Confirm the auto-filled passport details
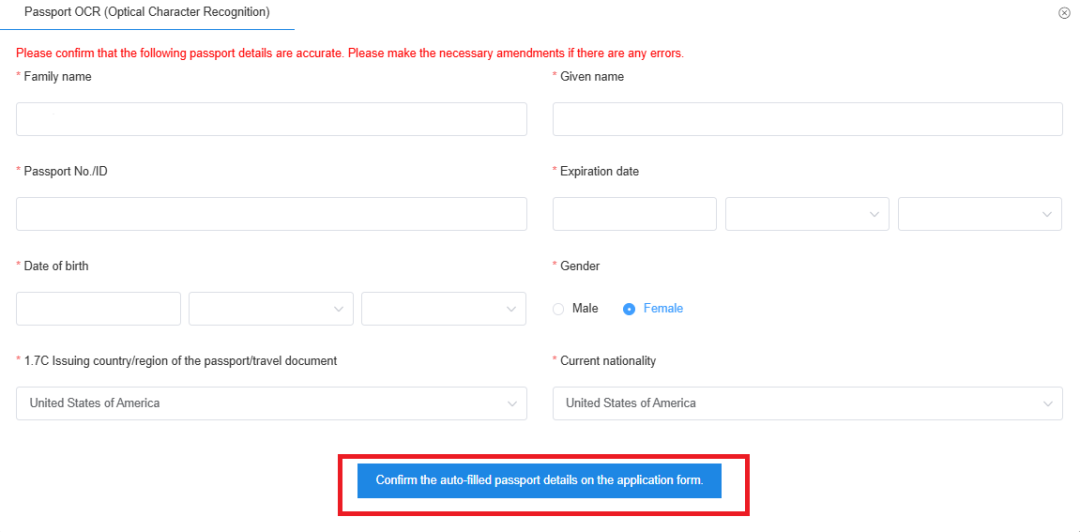The width and height of the screenshot is (1080, 532). (539, 481)
